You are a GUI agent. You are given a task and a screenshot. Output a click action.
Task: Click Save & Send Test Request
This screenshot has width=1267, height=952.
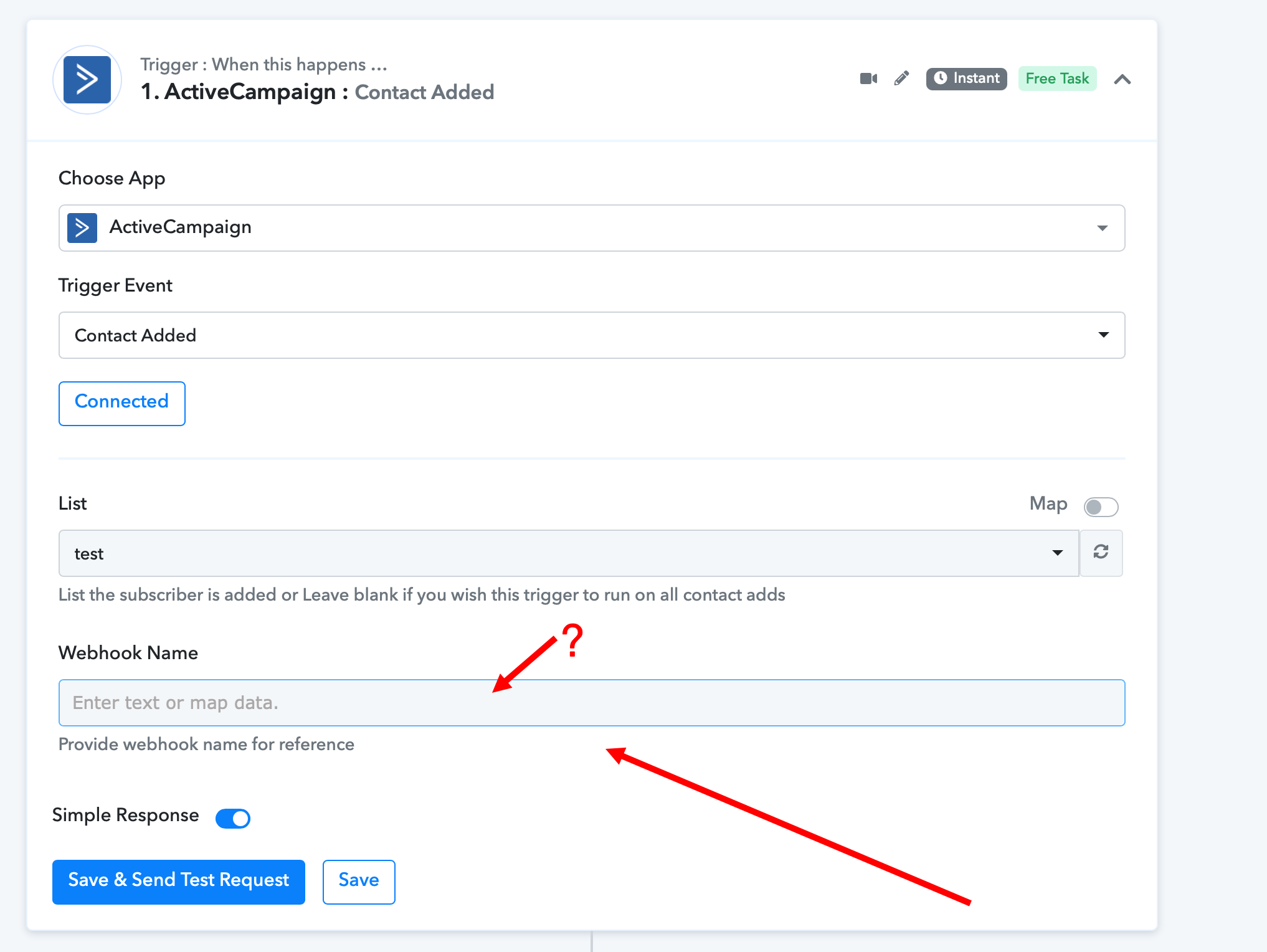click(179, 882)
